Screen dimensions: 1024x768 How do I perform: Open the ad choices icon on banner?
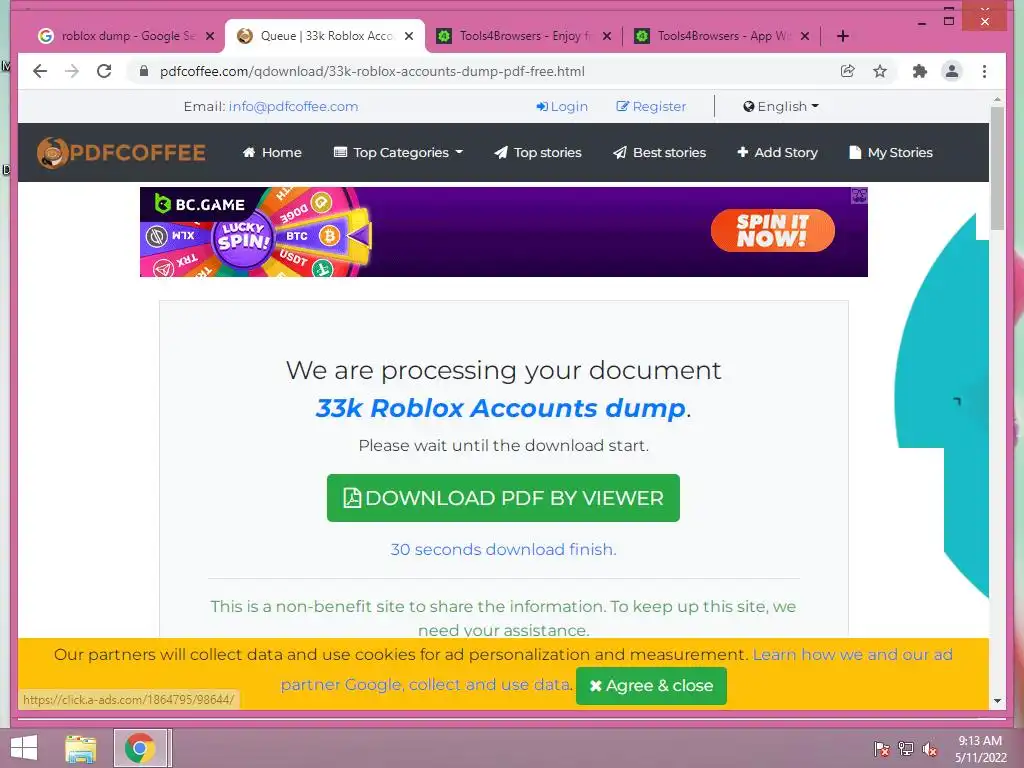click(x=859, y=195)
